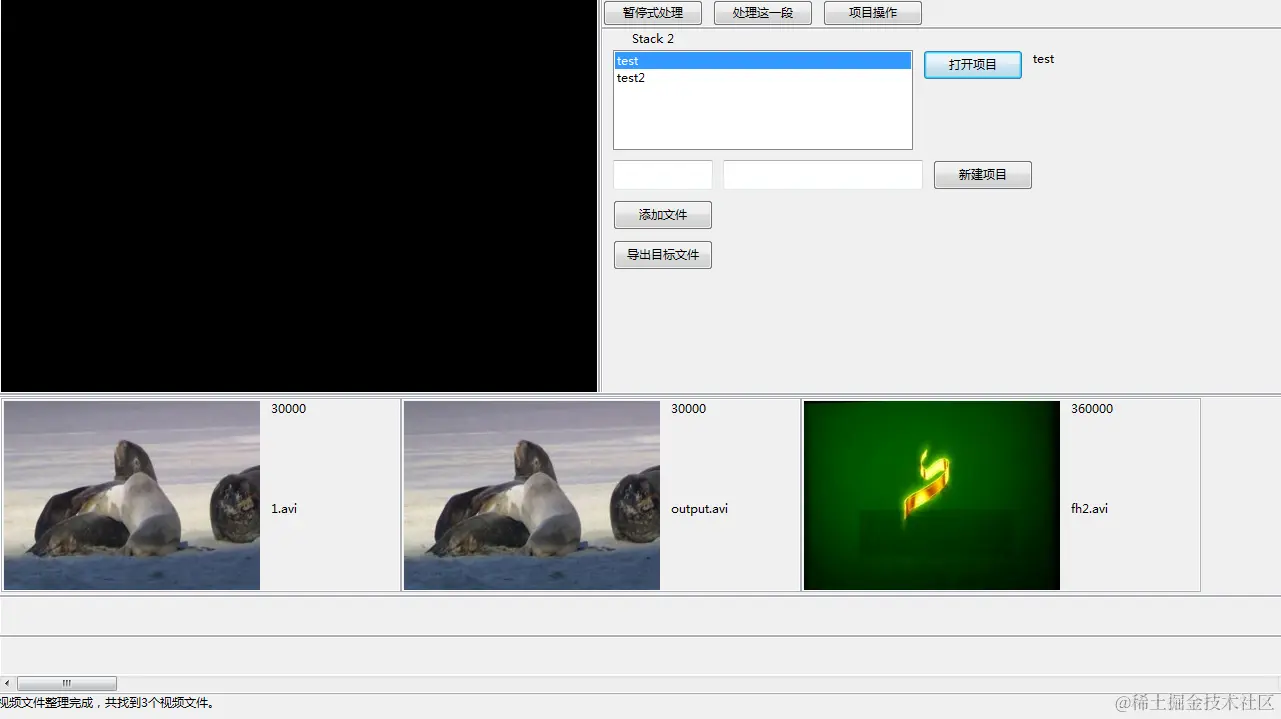1281x719 pixels.
Task: Click the 打开项目 button
Action: coord(973,65)
